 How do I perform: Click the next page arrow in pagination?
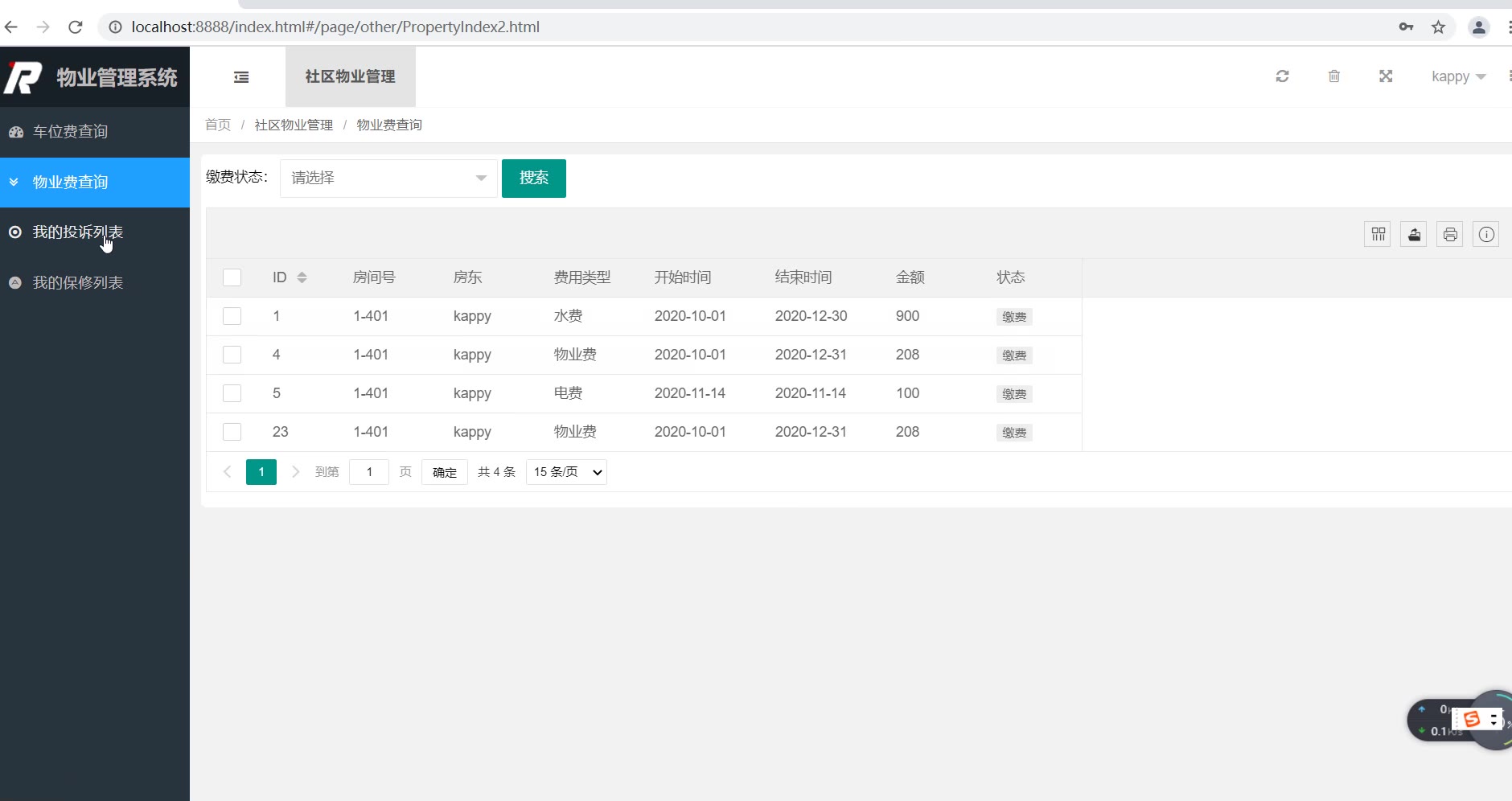[x=295, y=472]
